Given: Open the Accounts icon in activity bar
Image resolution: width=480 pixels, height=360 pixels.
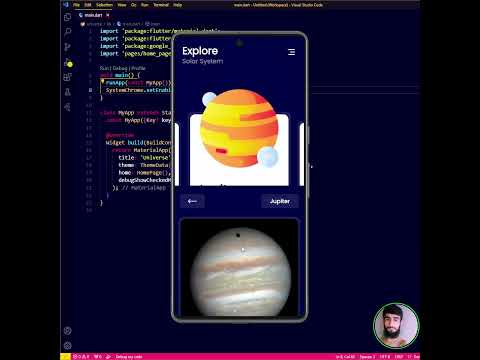Looking at the screenshot, I should (x=68, y=331).
